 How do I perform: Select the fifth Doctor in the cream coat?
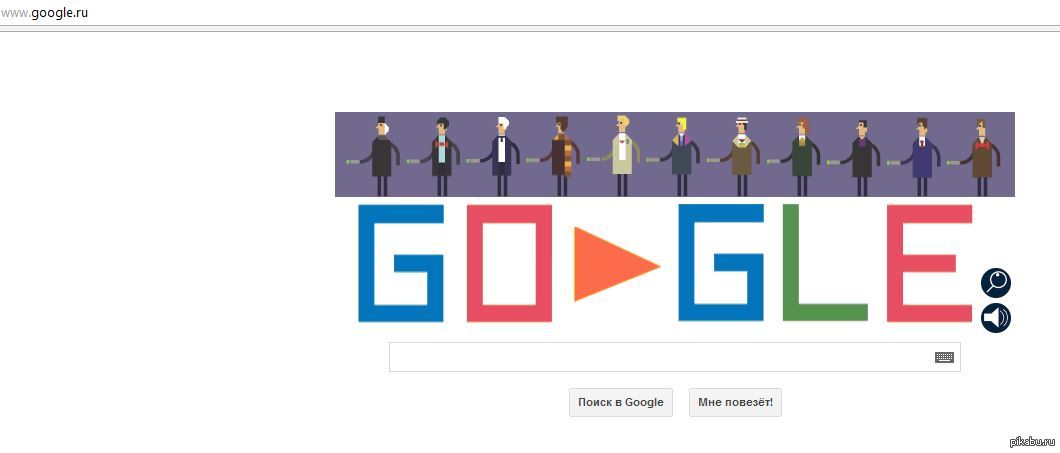[621, 156]
